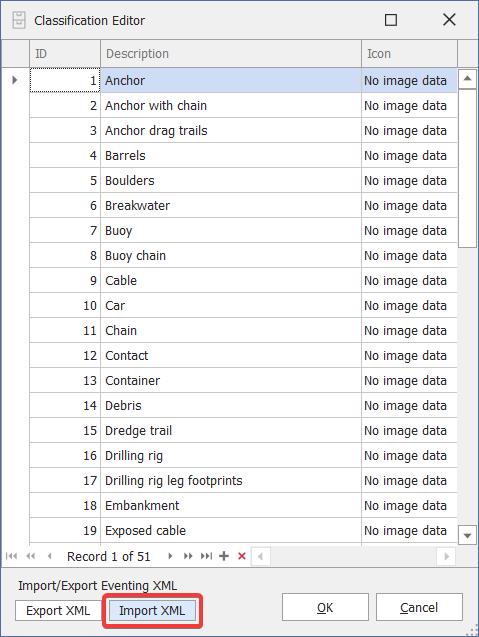This screenshot has width=479, height=637.
Task: Click the Export XML button
Action: pyautogui.click(x=58, y=611)
